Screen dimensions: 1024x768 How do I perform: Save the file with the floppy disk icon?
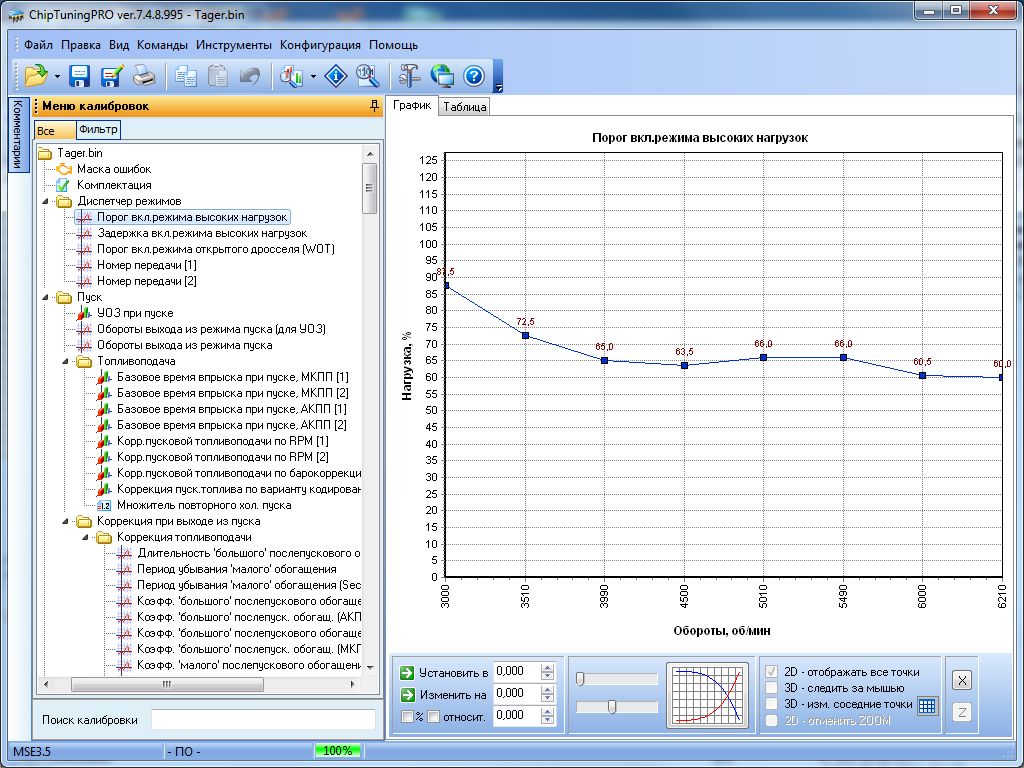(x=80, y=75)
